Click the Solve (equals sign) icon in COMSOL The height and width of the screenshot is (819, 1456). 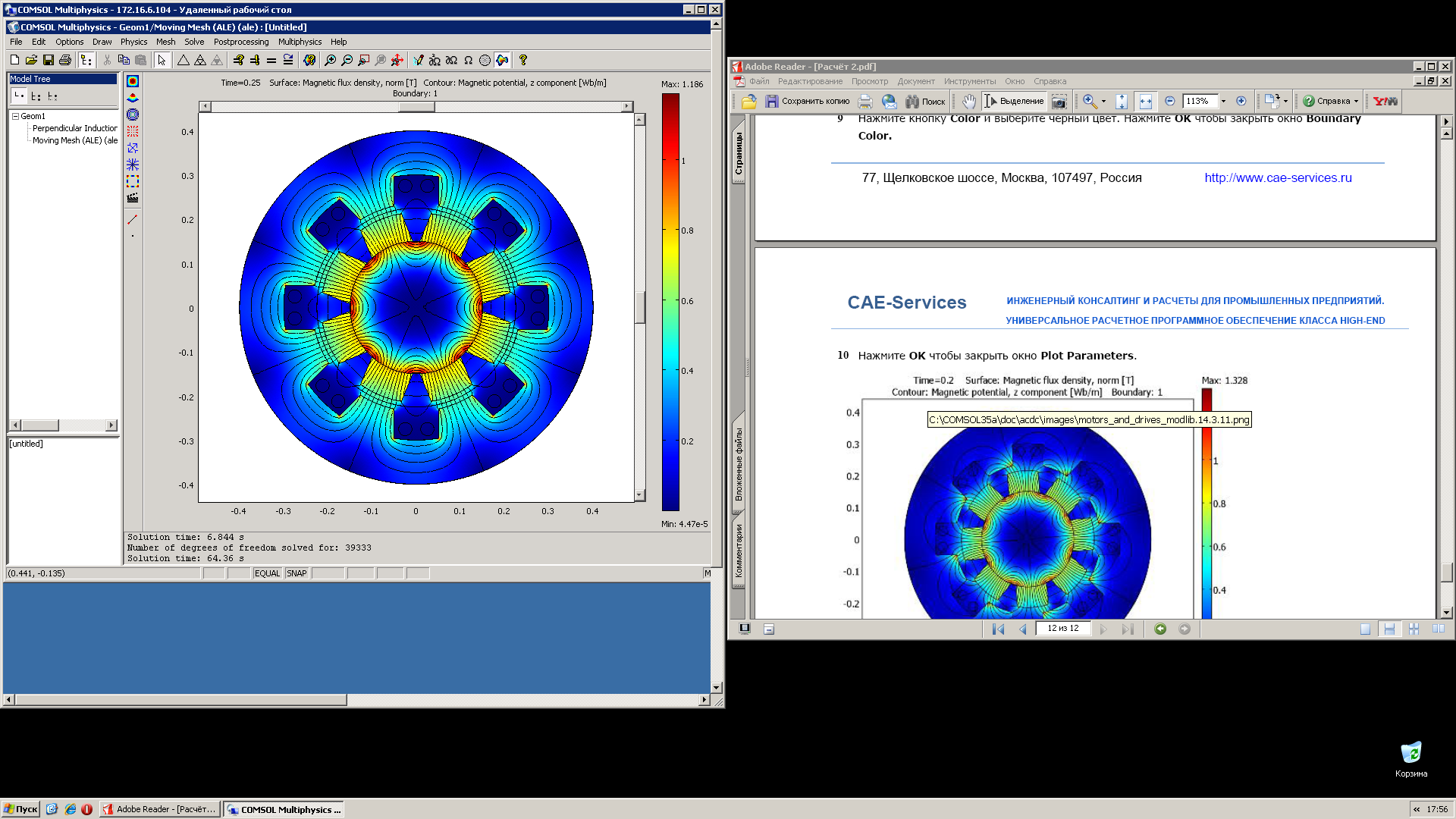271,60
